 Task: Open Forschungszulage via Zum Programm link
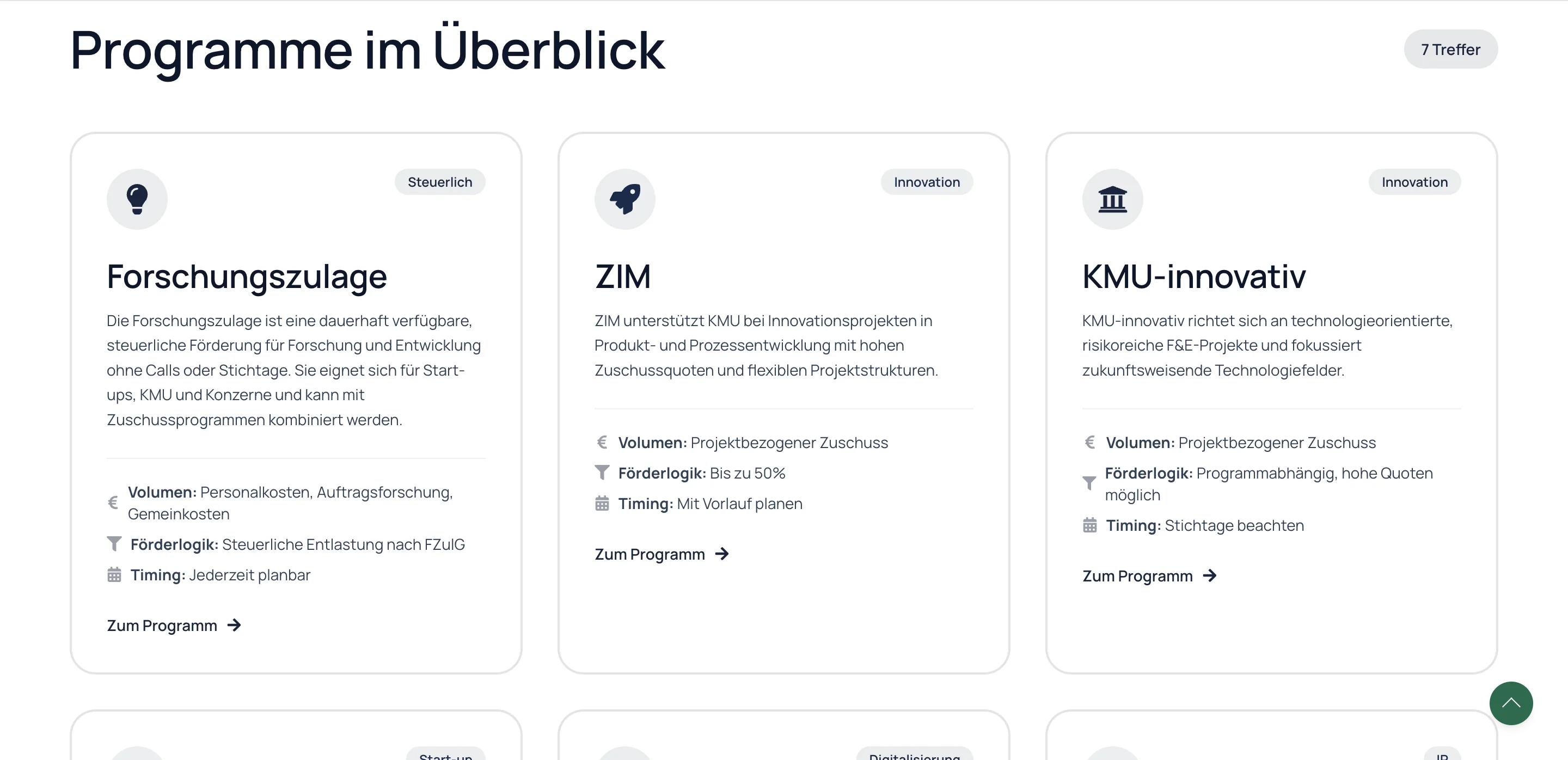click(162, 626)
